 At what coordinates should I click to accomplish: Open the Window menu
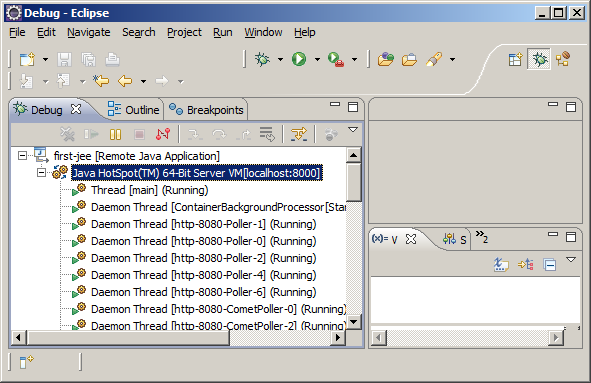[x=263, y=32]
